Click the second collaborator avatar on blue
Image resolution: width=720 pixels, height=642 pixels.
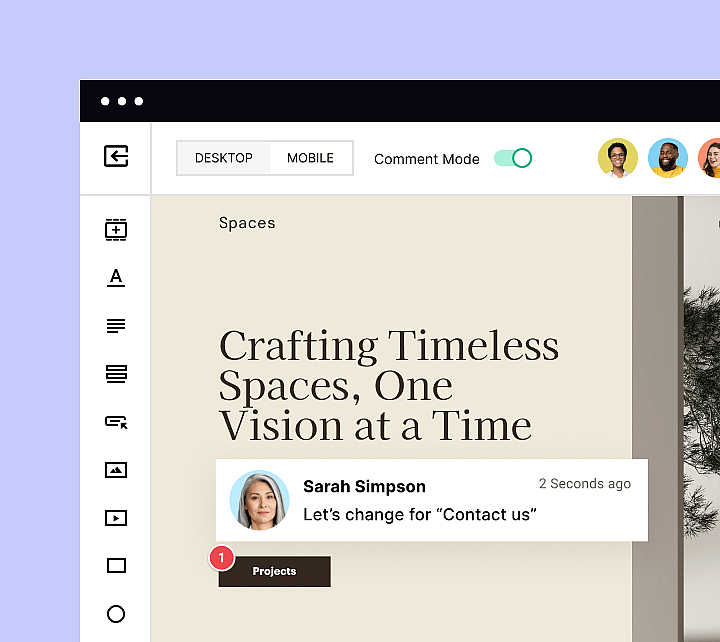[x=667, y=158]
